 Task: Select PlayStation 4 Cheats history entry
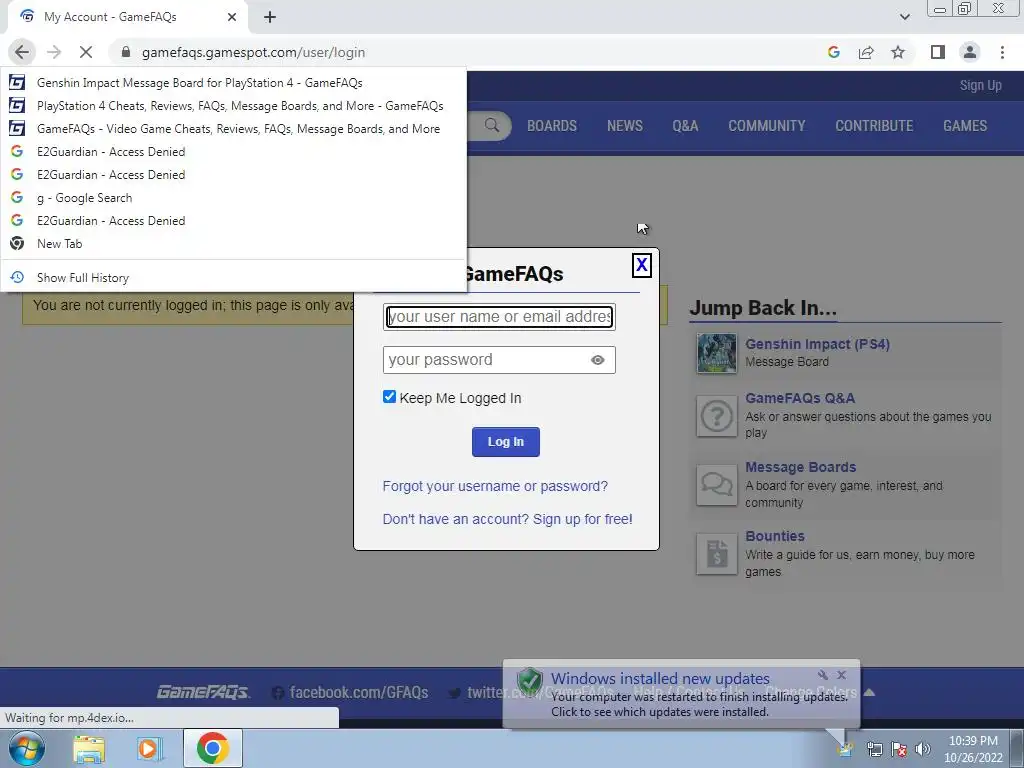point(234,106)
